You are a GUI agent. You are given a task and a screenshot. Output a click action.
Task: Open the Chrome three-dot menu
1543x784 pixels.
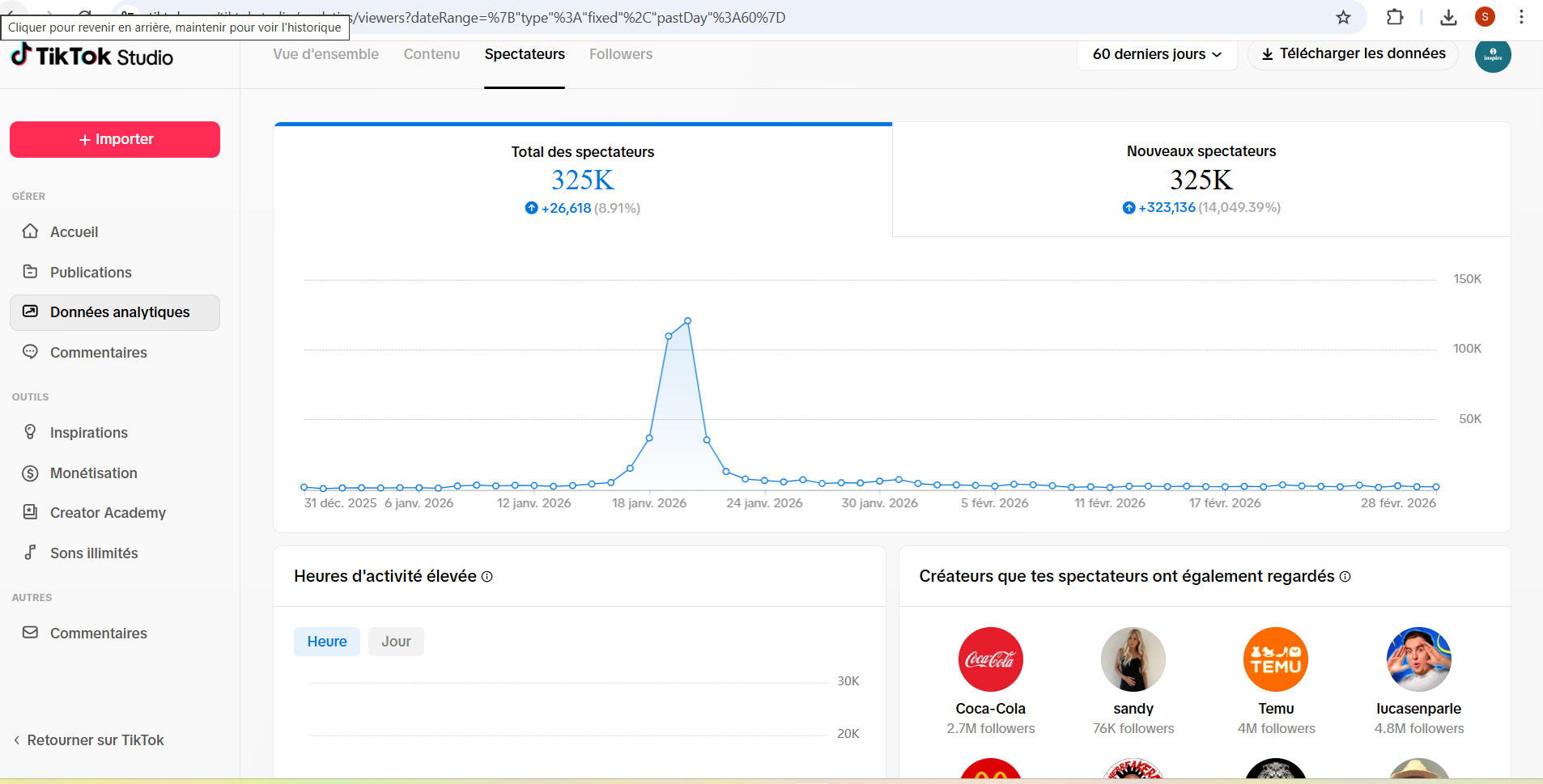click(x=1521, y=17)
